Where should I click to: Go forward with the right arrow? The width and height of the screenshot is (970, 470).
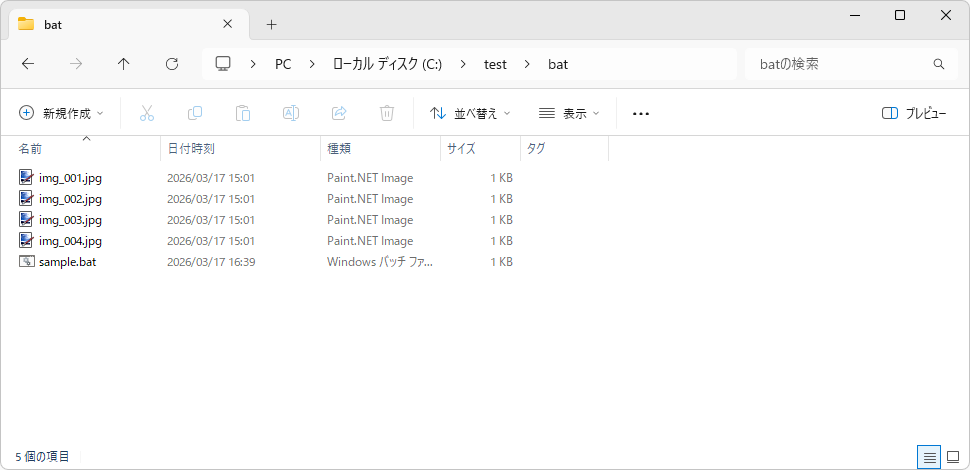tap(76, 64)
